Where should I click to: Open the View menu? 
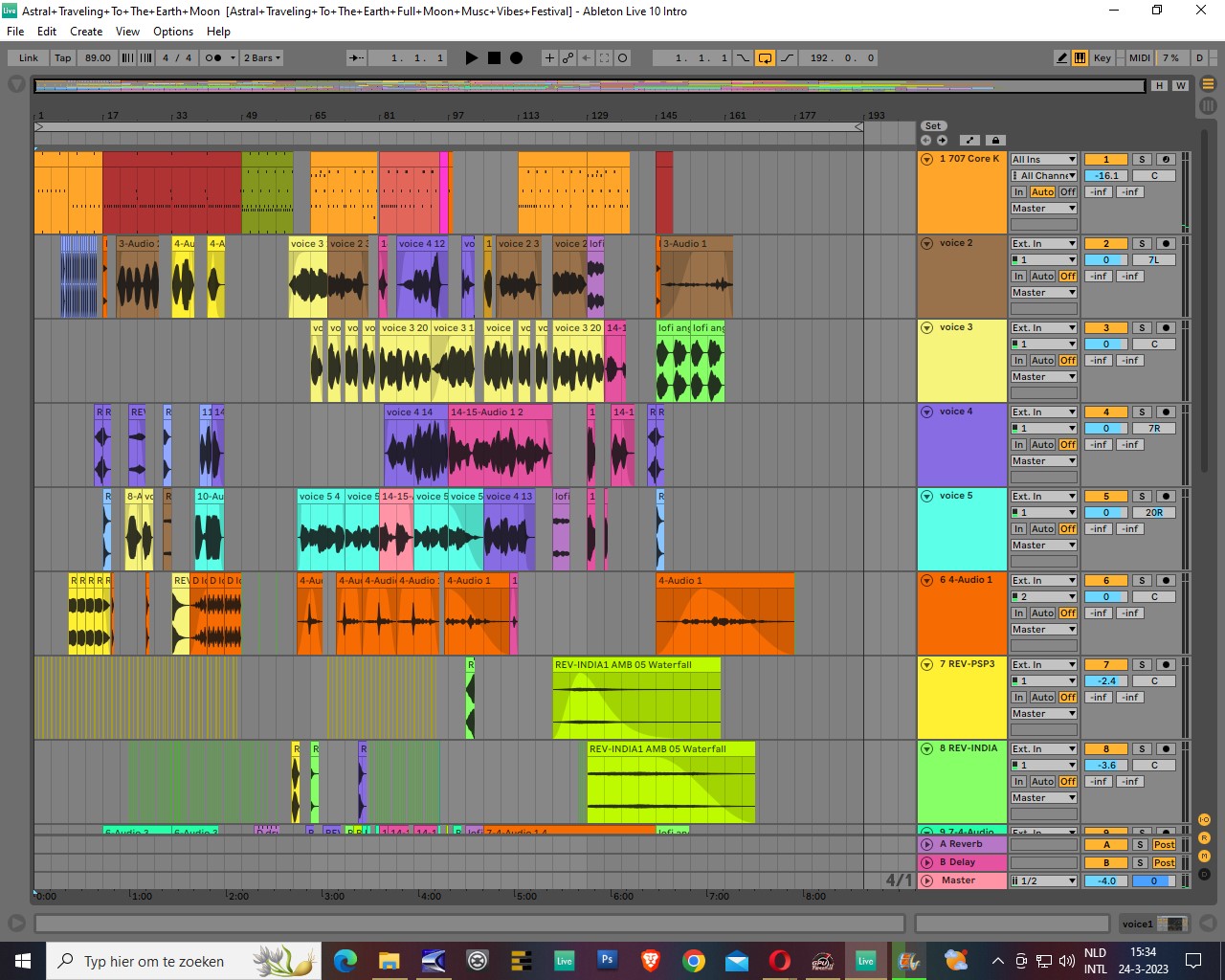coord(127,32)
